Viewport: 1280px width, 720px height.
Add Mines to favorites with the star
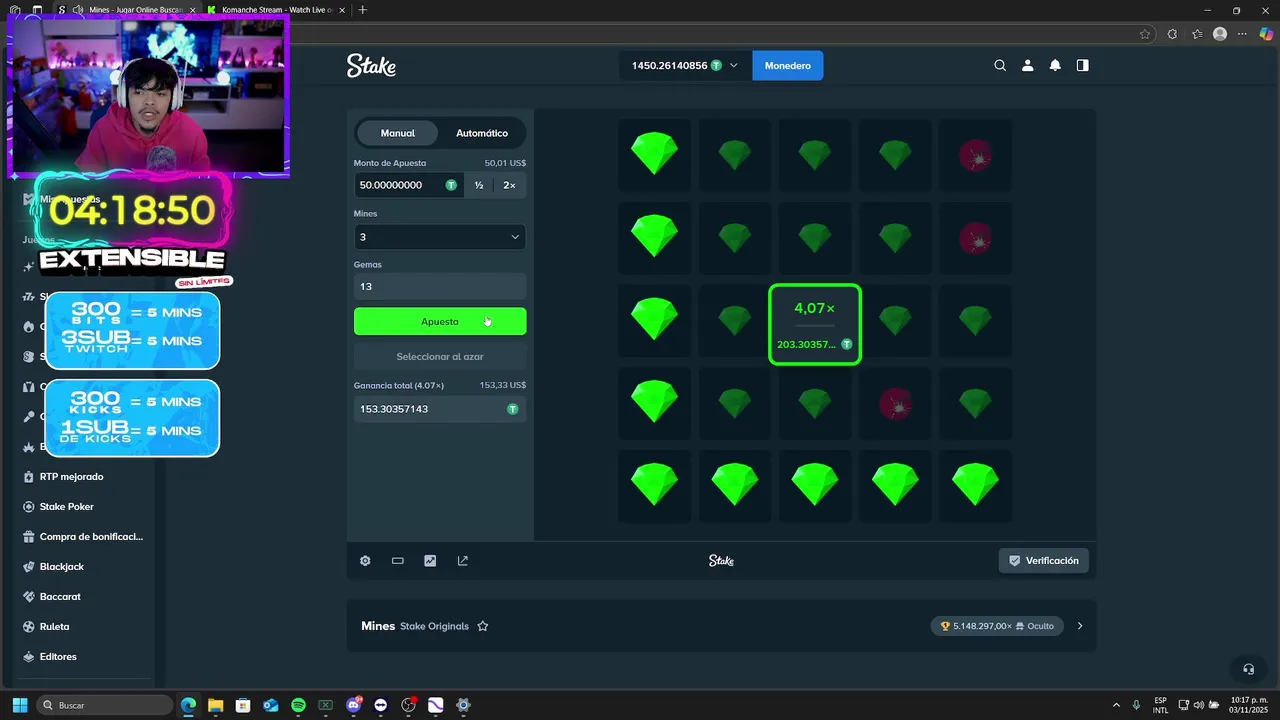click(483, 626)
